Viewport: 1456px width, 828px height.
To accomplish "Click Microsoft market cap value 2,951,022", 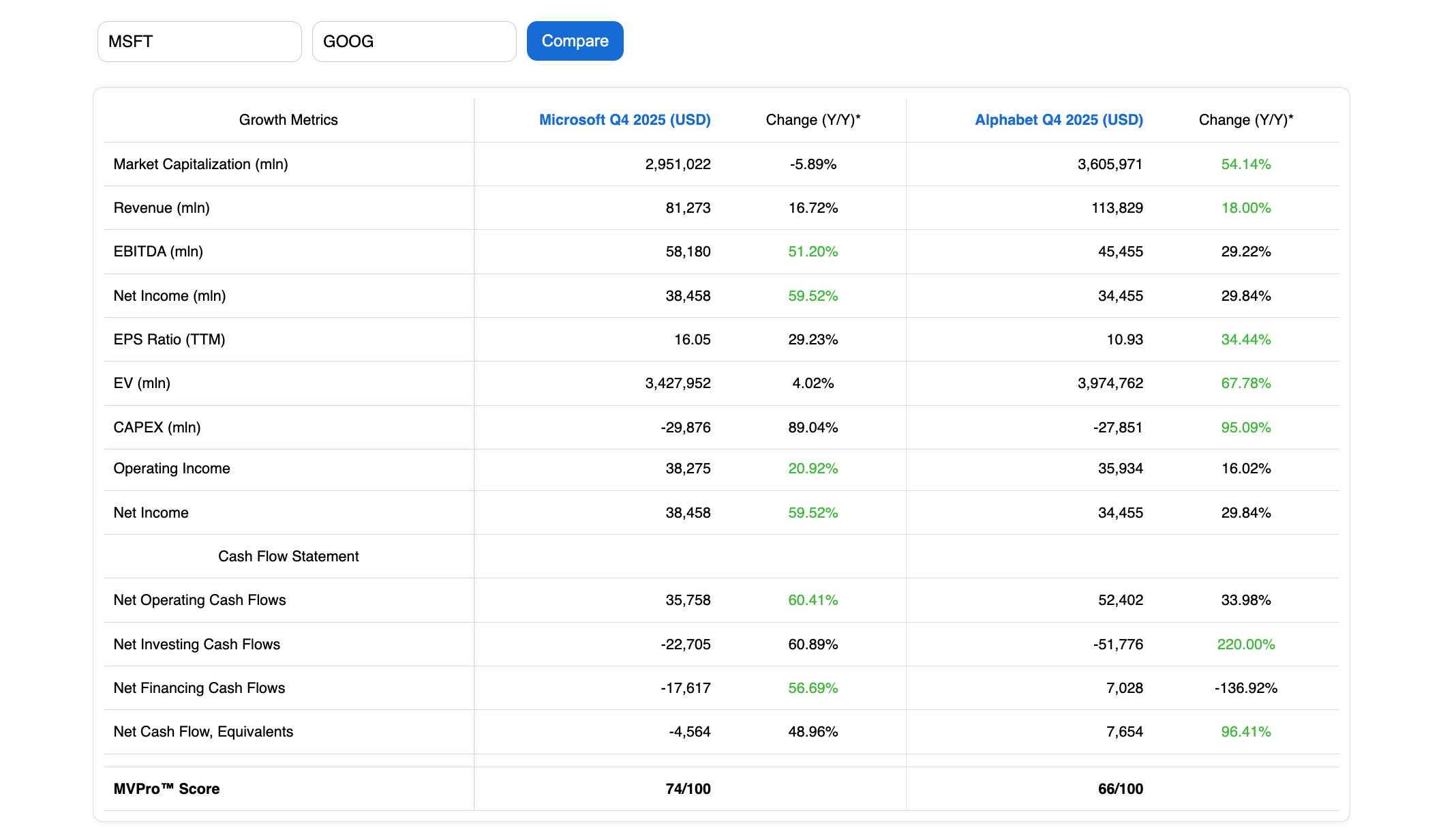I will 678,164.
